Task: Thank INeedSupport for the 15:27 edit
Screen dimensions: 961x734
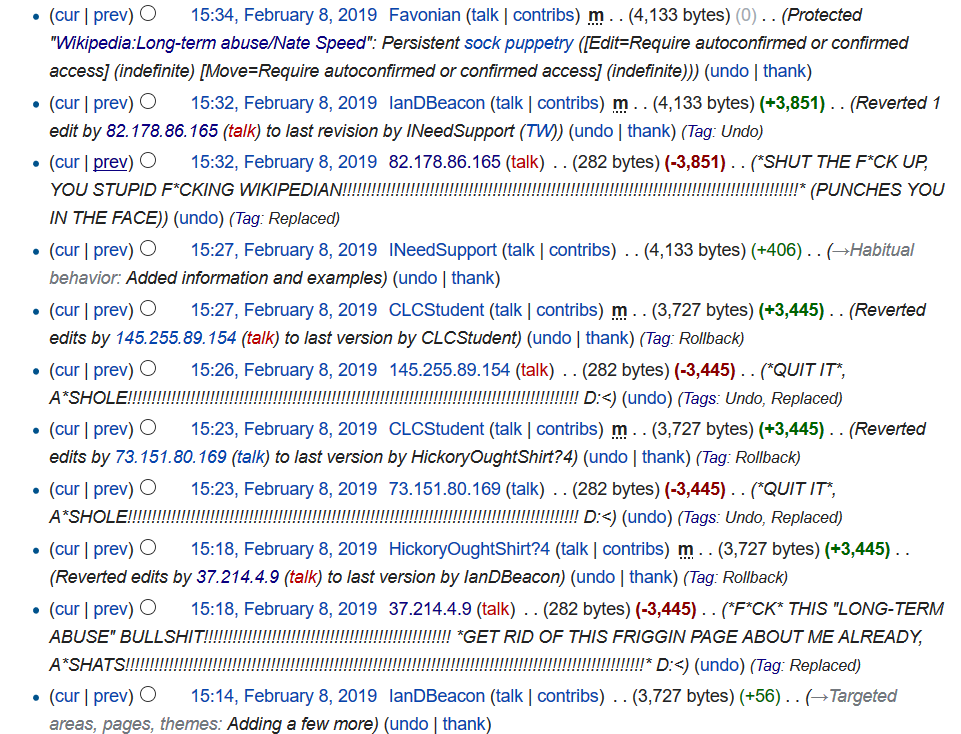Action: coord(473,278)
